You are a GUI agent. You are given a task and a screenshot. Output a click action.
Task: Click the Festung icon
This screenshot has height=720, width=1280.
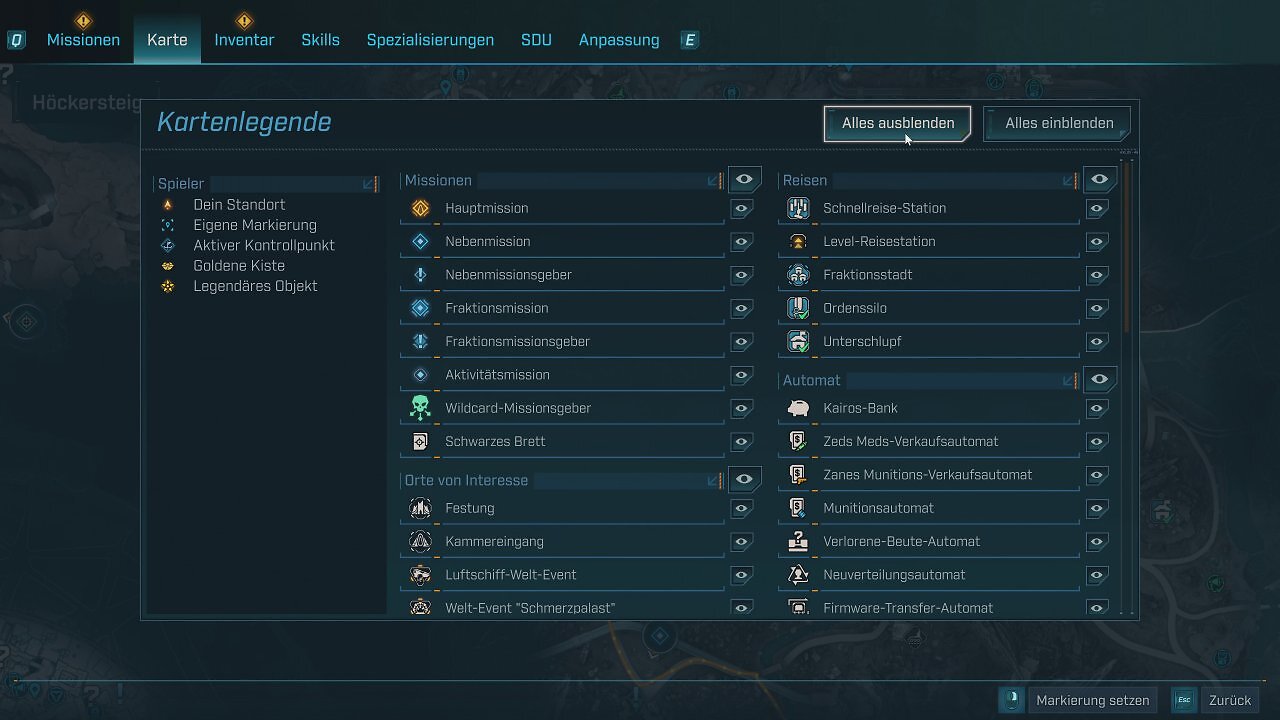point(421,508)
